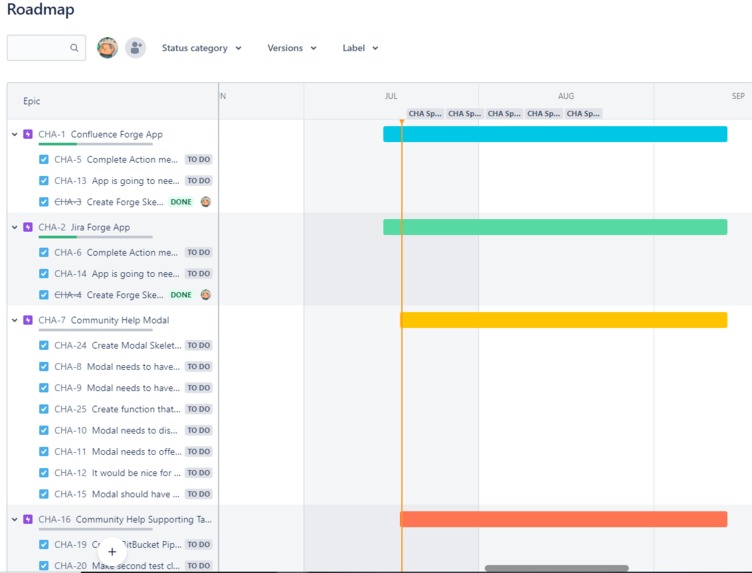
Task: Click TO DO status on CHA-12
Action: point(199,472)
